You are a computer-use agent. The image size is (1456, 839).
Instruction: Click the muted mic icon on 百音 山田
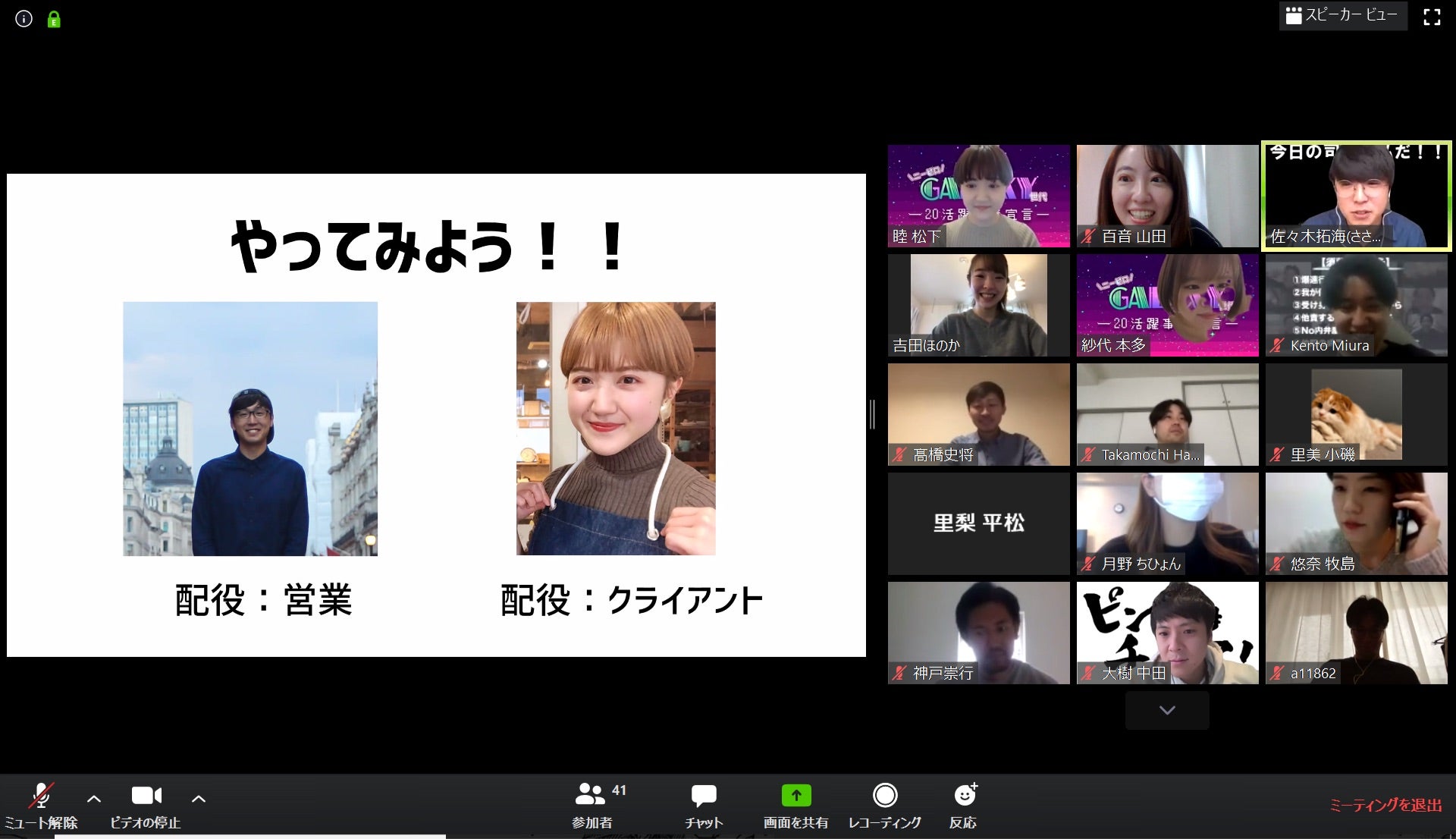click(1088, 237)
